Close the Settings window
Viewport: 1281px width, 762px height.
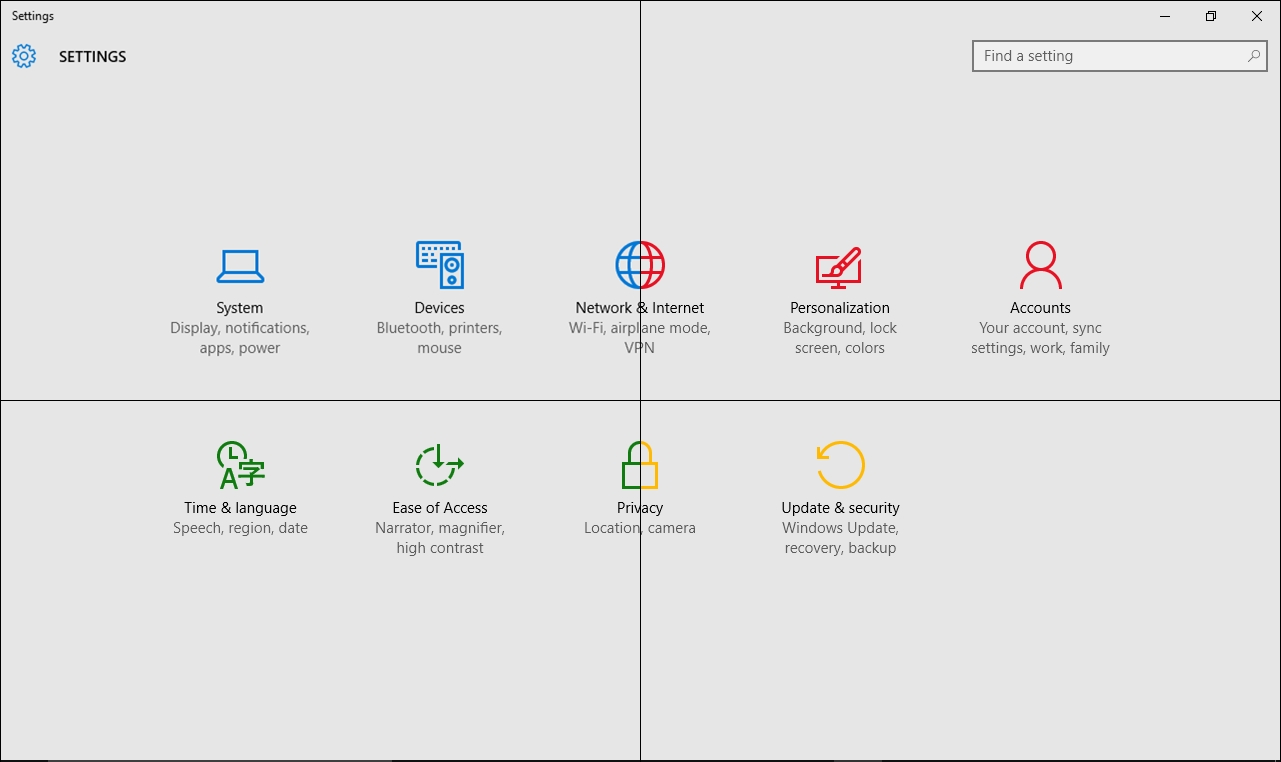pyautogui.click(x=1257, y=16)
